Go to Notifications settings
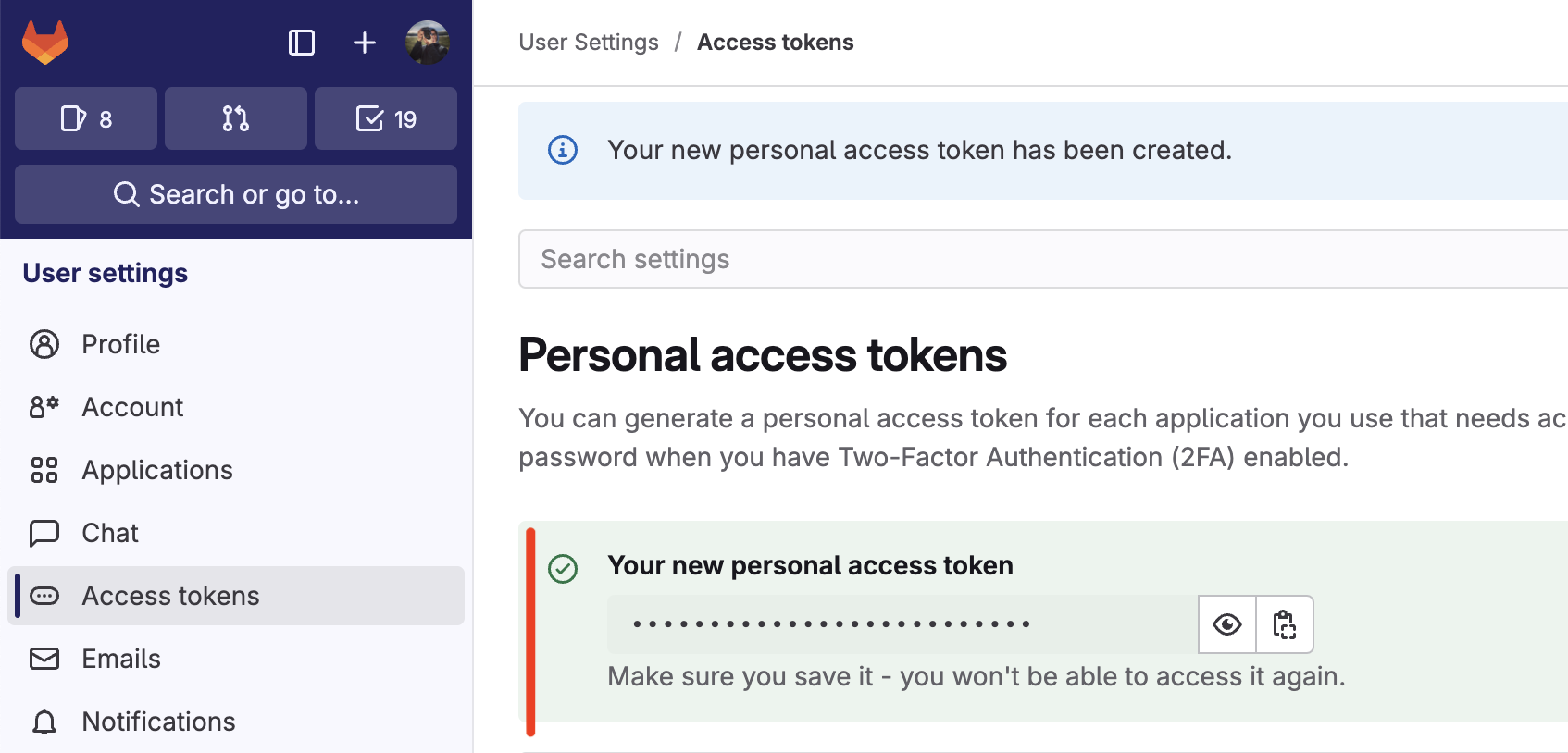 [158, 722]
